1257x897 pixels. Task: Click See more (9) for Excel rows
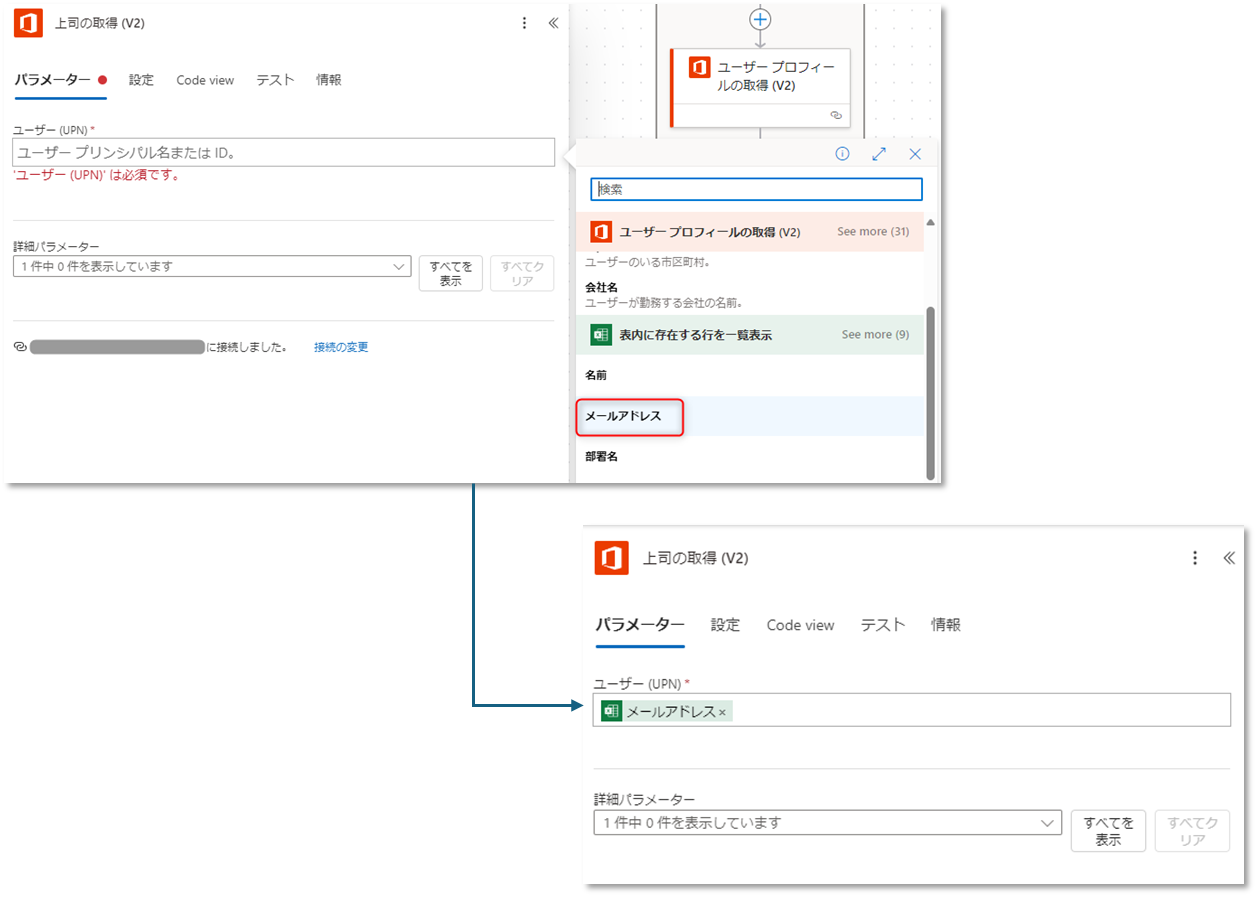coord(875,335)
